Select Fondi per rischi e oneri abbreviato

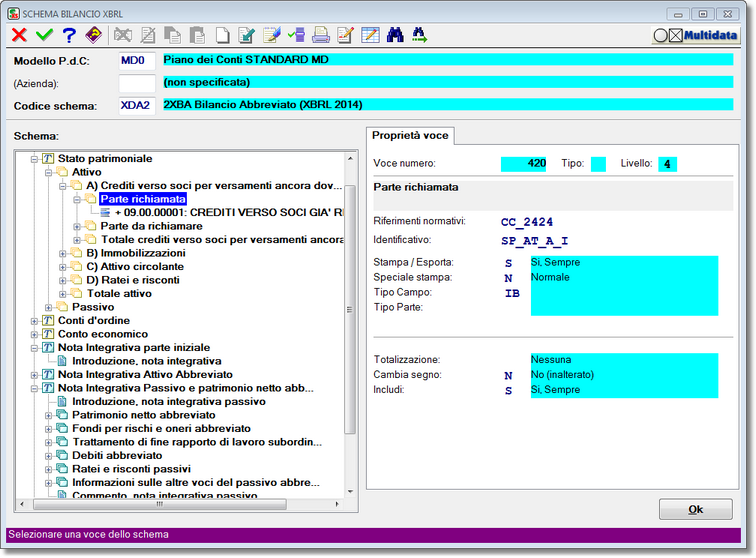(x=162, y=429)
